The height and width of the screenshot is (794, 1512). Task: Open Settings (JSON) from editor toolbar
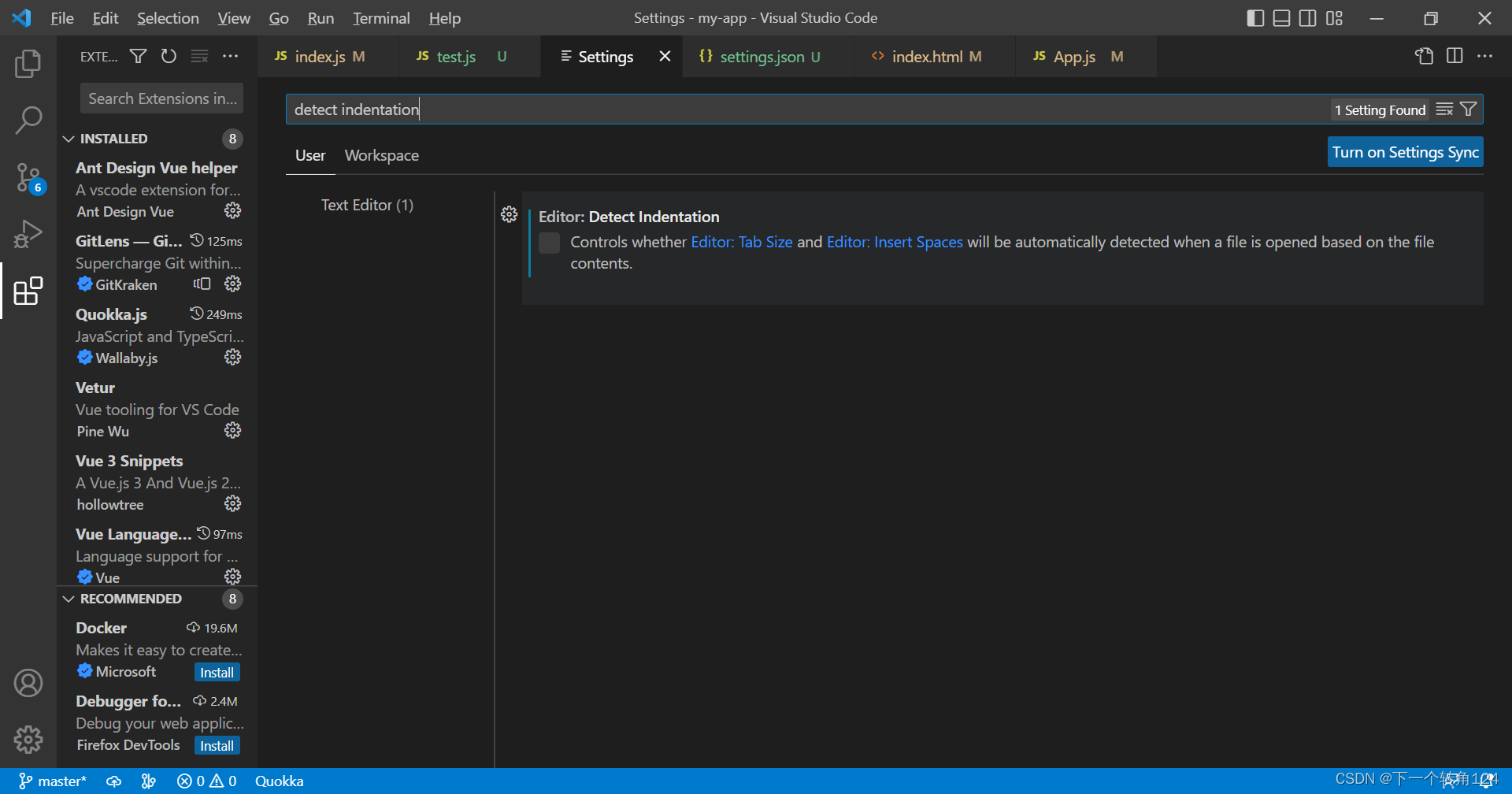click(1424, 56)
